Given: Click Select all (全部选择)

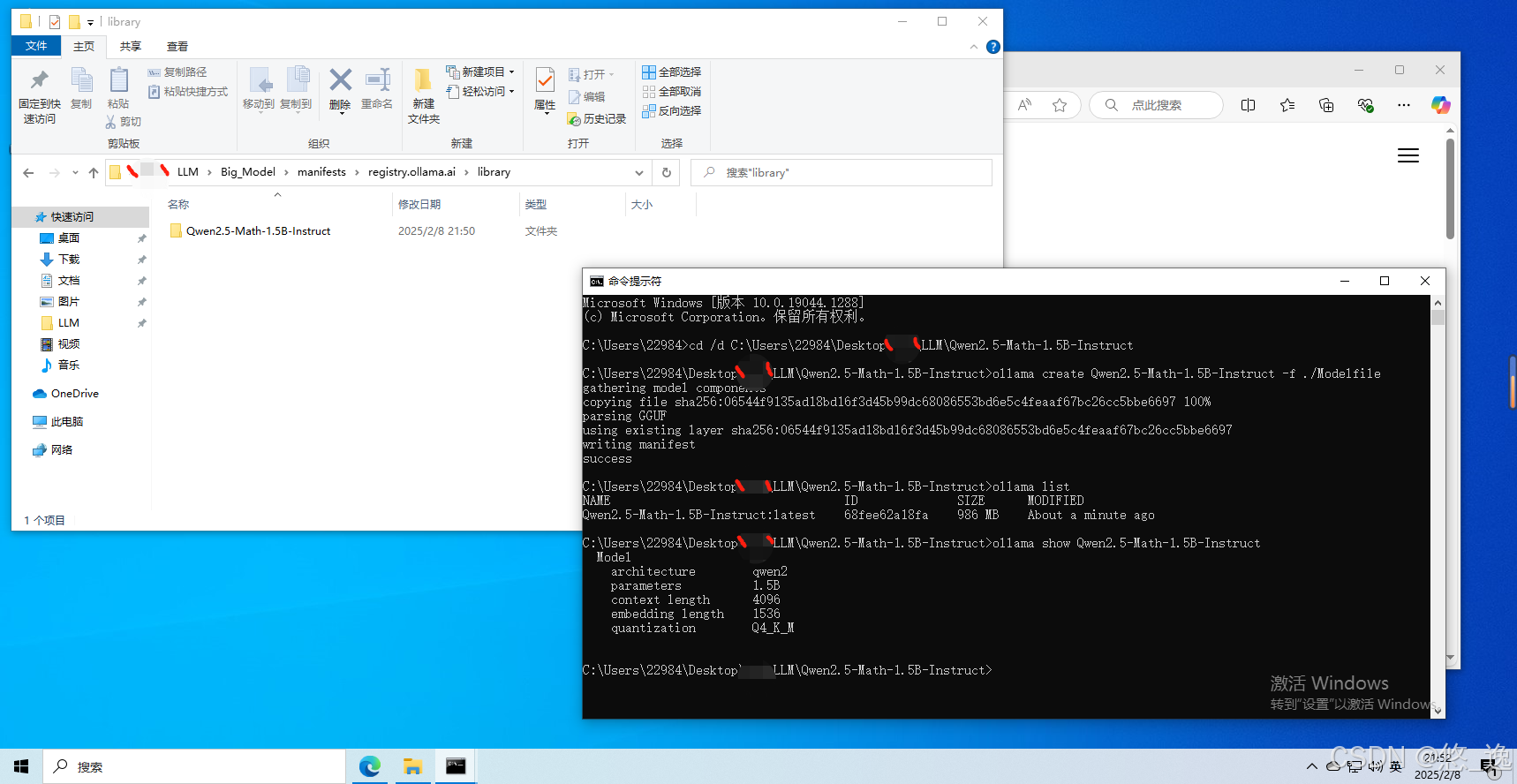Looking at the screenshot, I should click(x=672, y=72).
